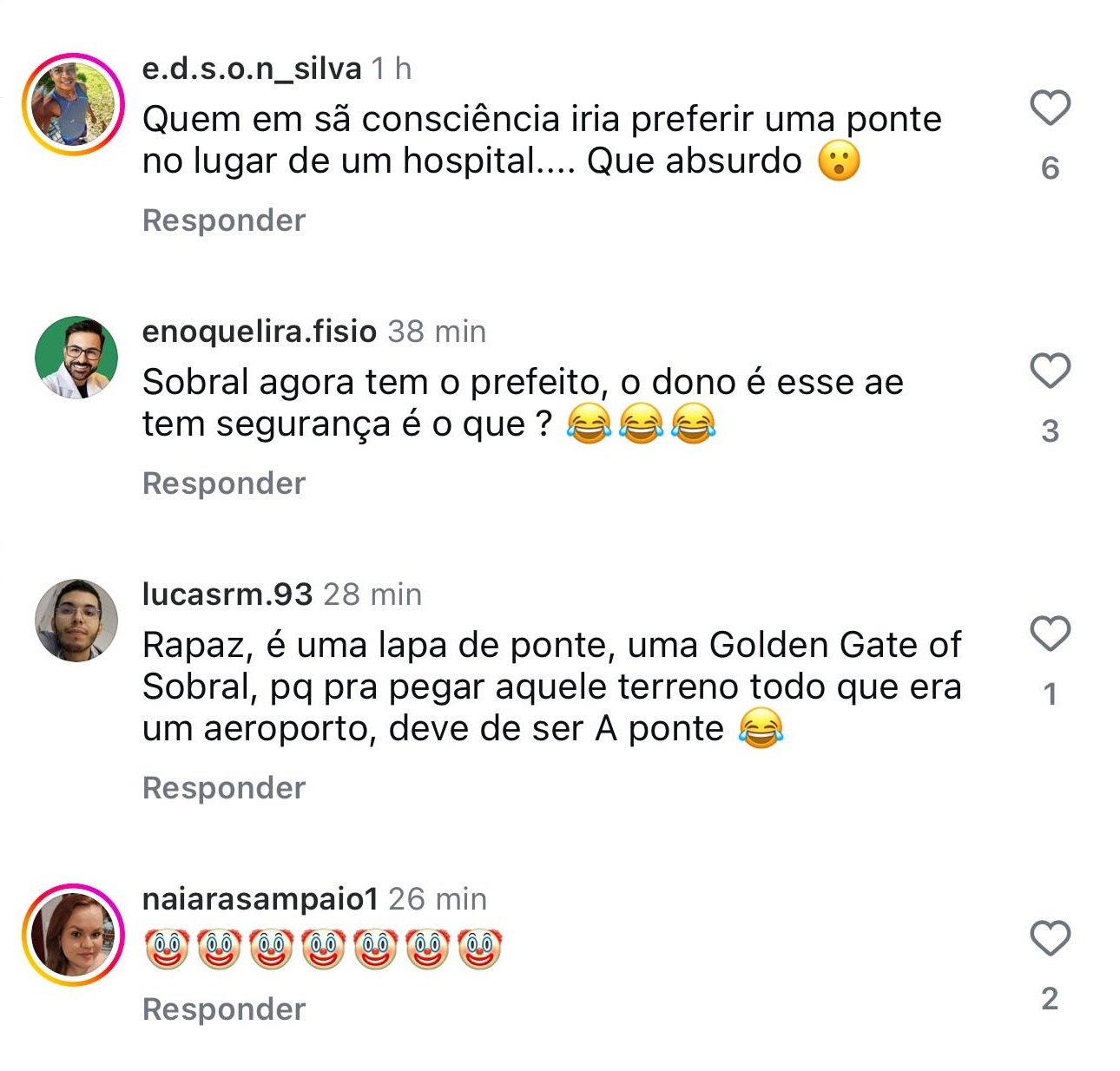Like enoquelira.fisio's comment with the heart
The width and height of the screenshot is (1120, 1071).
click(1050, 371)
